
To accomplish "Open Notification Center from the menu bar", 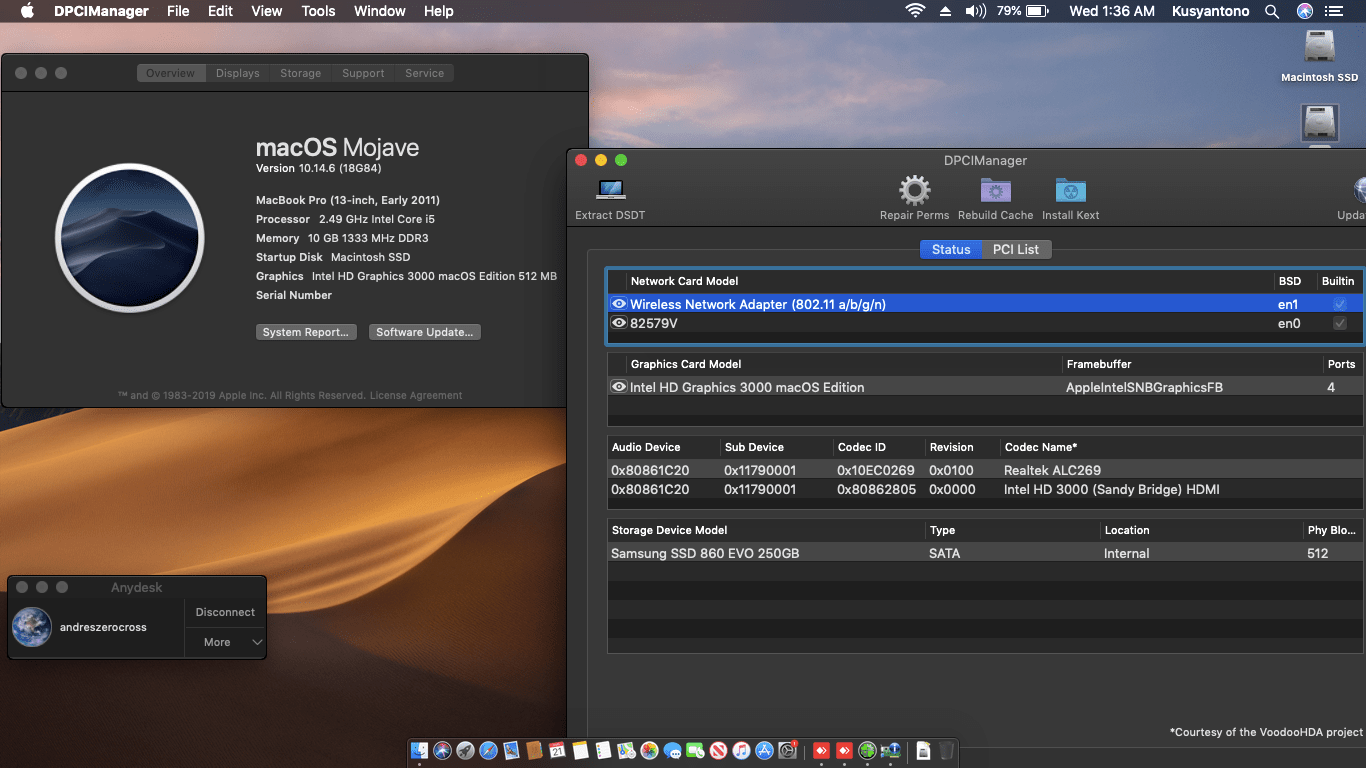I will coord(1334,11).
